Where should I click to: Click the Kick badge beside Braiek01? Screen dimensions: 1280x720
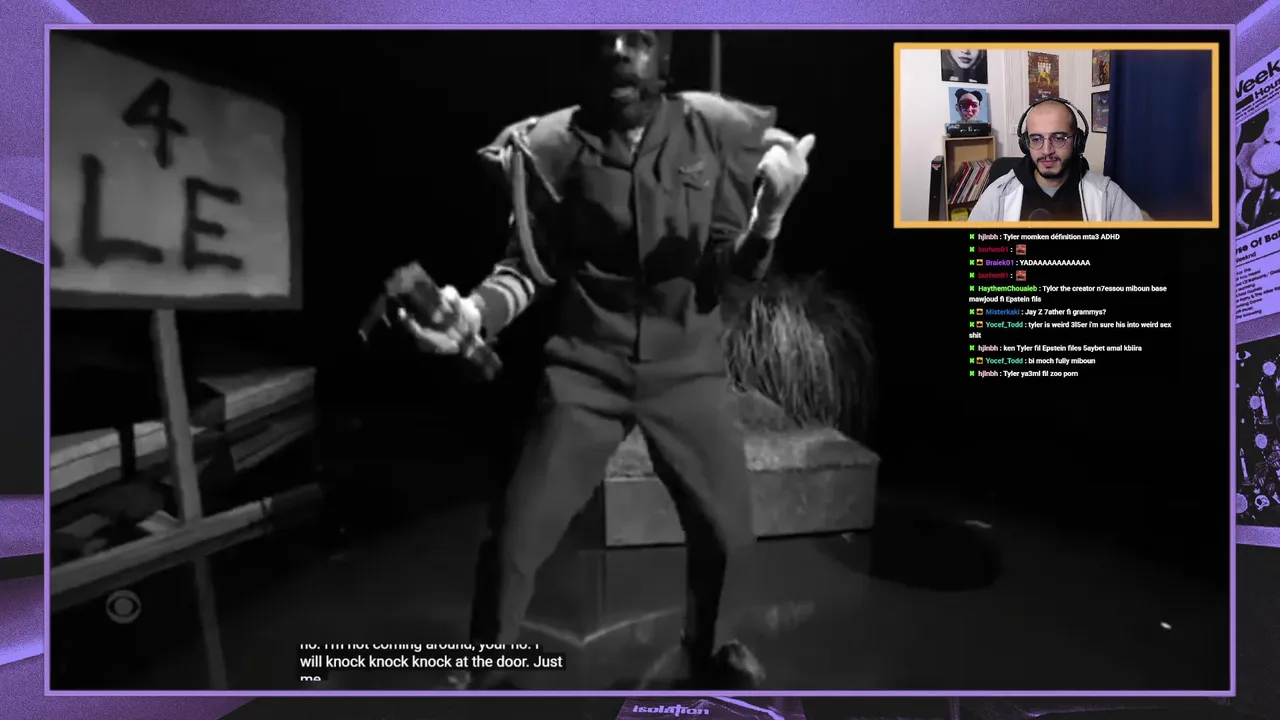[972, 262]
